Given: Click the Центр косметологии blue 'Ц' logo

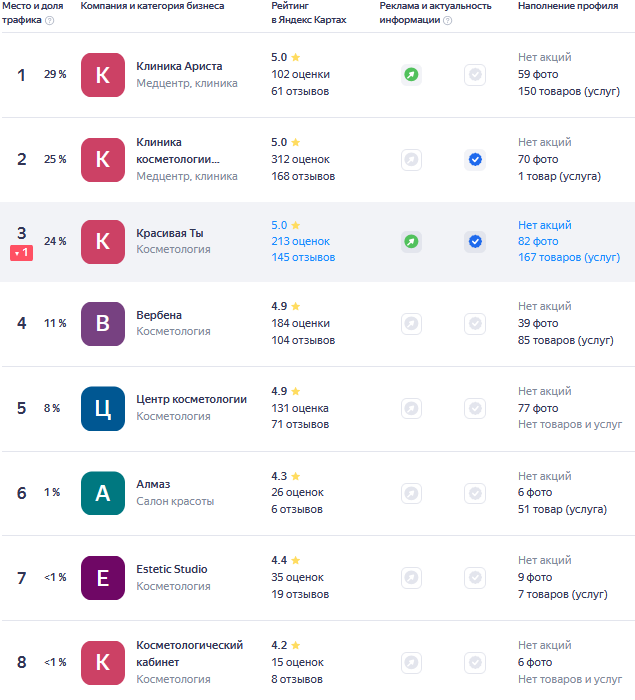Looking at the screenshot, I should coord(103,408).
